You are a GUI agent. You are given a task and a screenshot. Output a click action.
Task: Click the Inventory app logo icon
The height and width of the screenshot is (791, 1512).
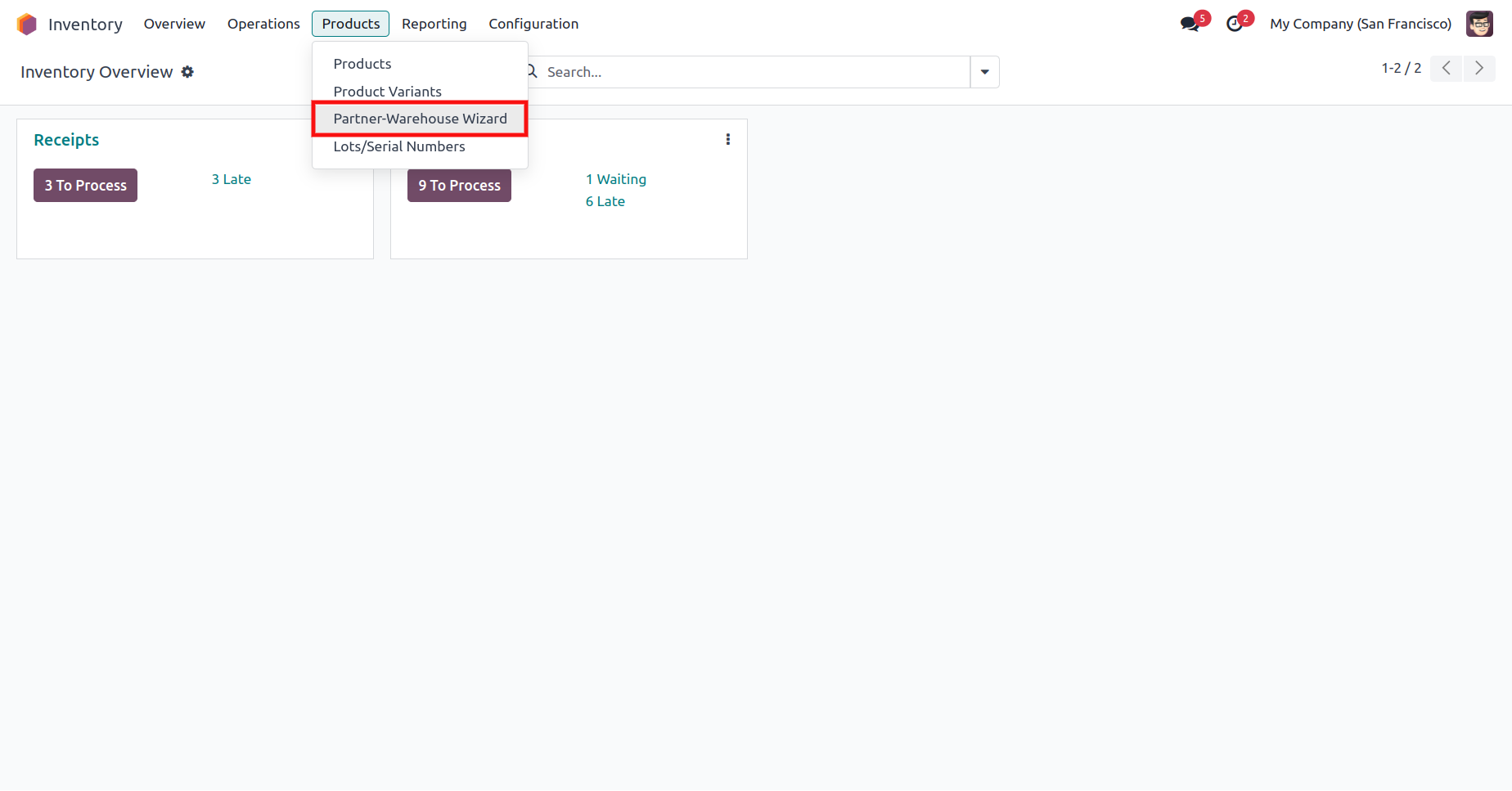(x=27, y=25)
